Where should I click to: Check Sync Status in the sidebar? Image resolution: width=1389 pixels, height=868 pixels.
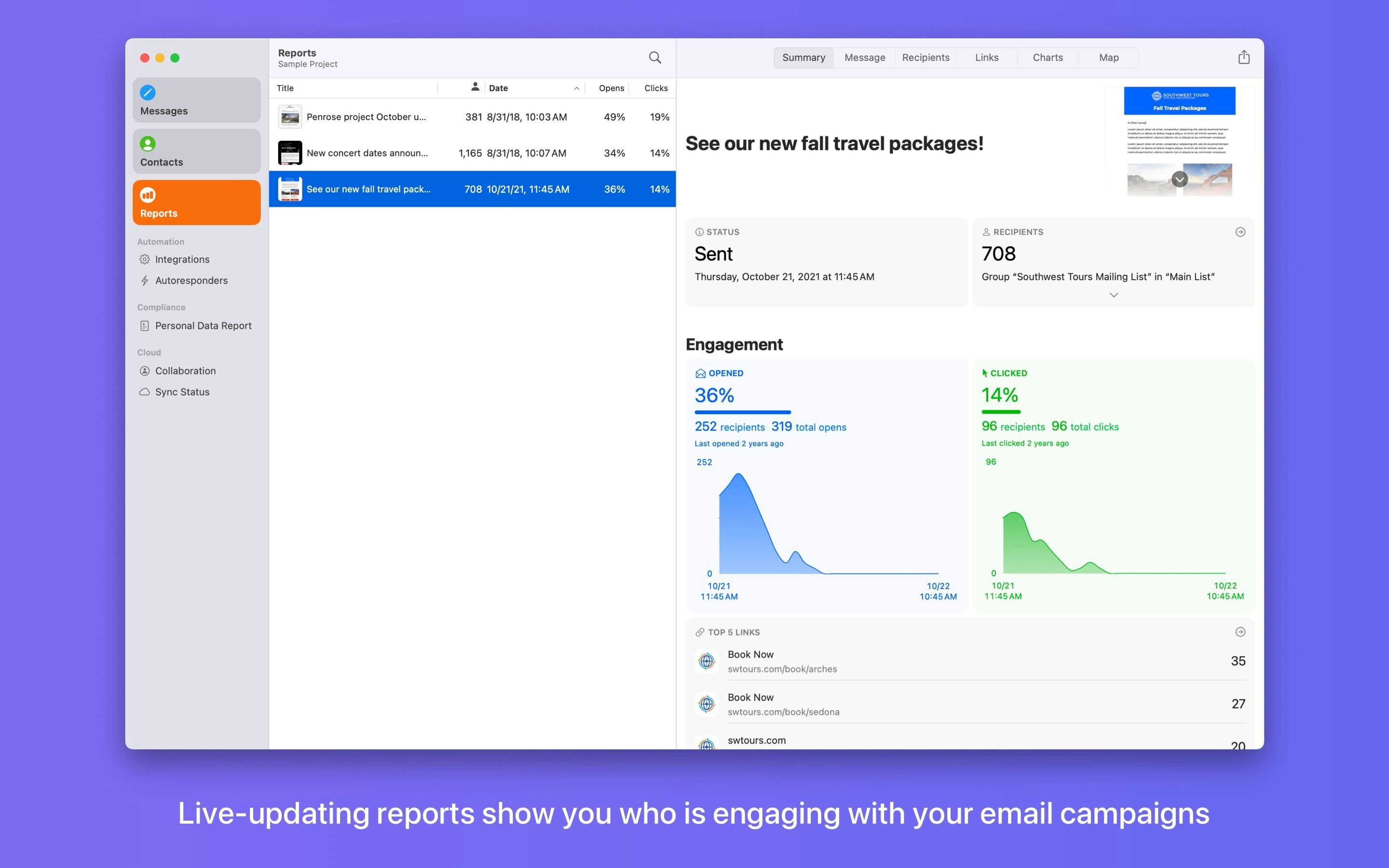(181, 392)
